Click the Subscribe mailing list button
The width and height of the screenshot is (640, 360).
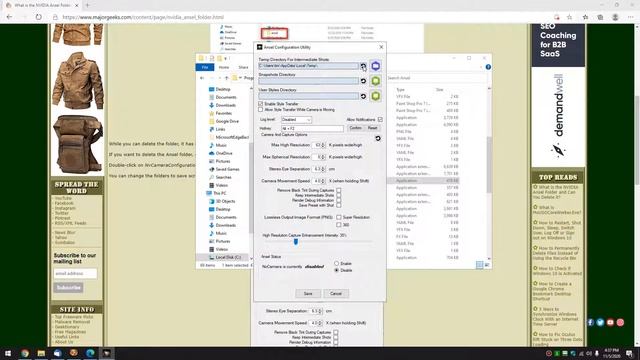[x=68, y=288]
